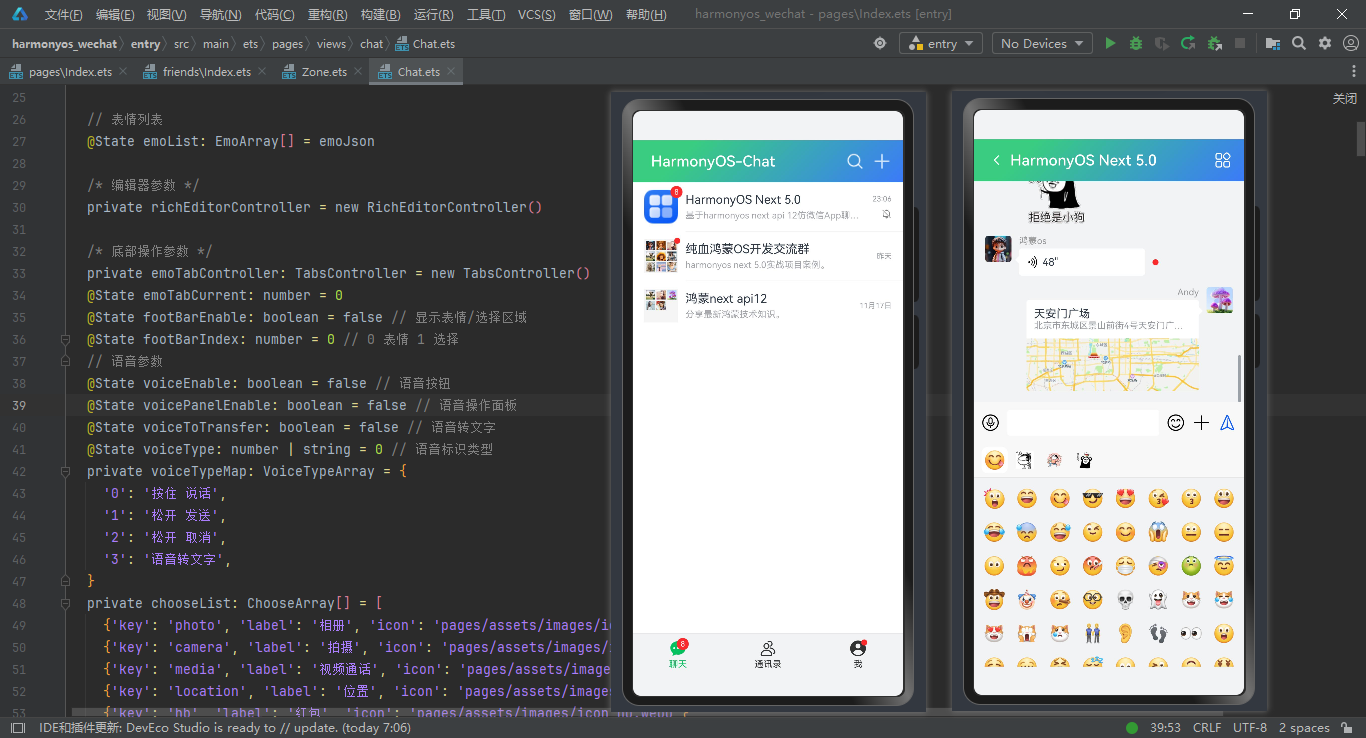Open the 运行(R) menu
This screenshot has width=1366, height=738.
[432, 14]
